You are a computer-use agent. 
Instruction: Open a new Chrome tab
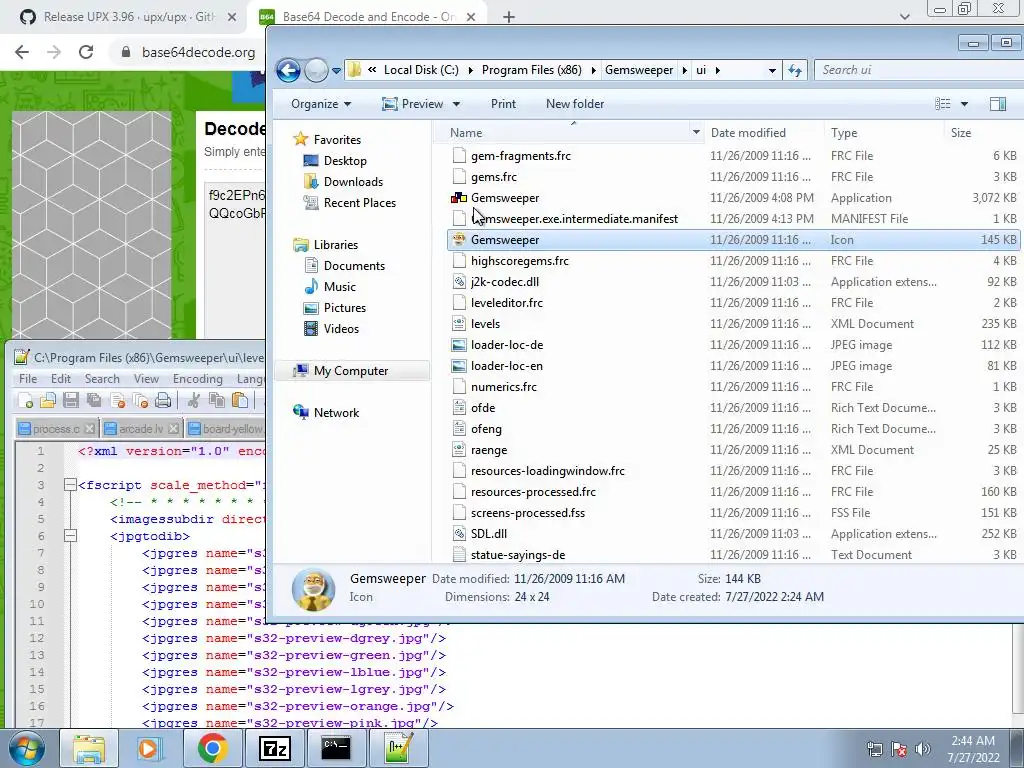point(509,17)
